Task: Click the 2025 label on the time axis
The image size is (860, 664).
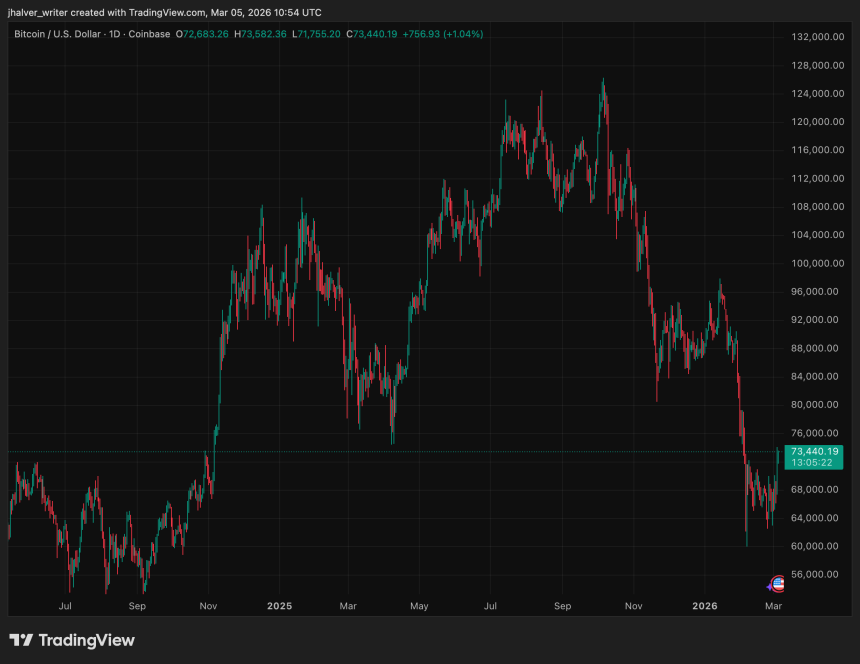Action: click(x=279, y=606)
